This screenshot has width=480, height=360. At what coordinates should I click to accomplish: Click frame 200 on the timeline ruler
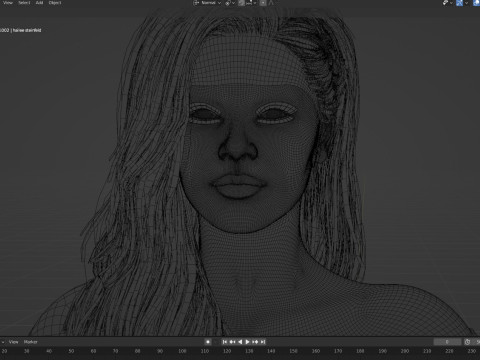coord(405,351)
